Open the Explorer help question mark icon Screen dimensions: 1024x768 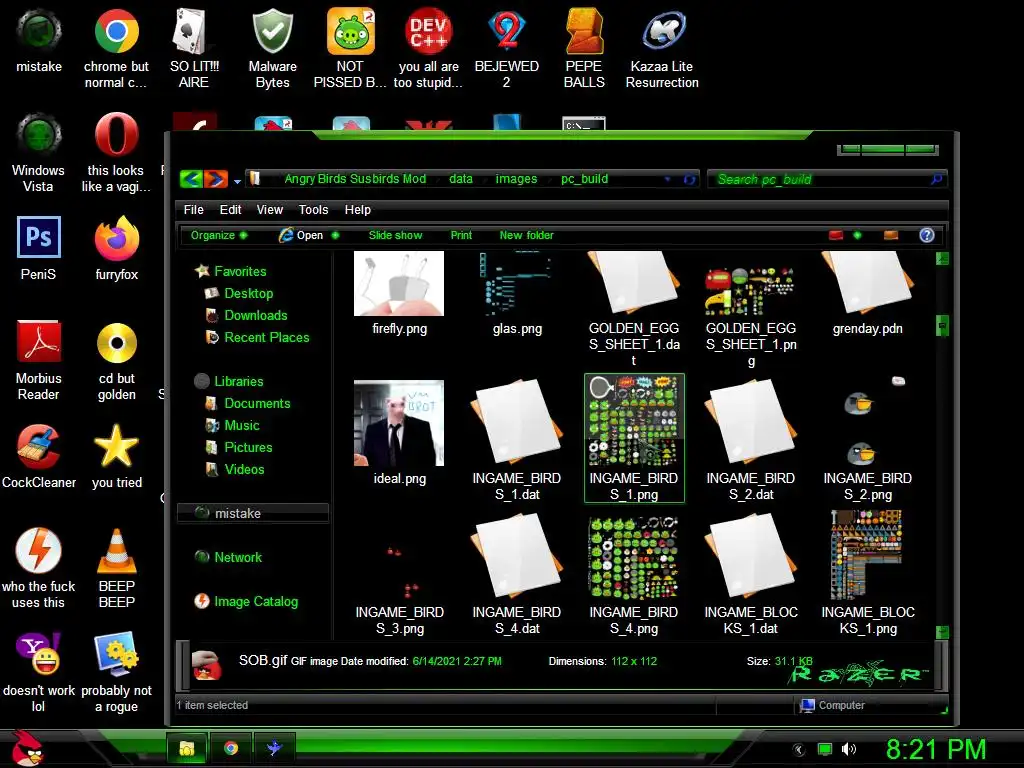coord(927,235)
